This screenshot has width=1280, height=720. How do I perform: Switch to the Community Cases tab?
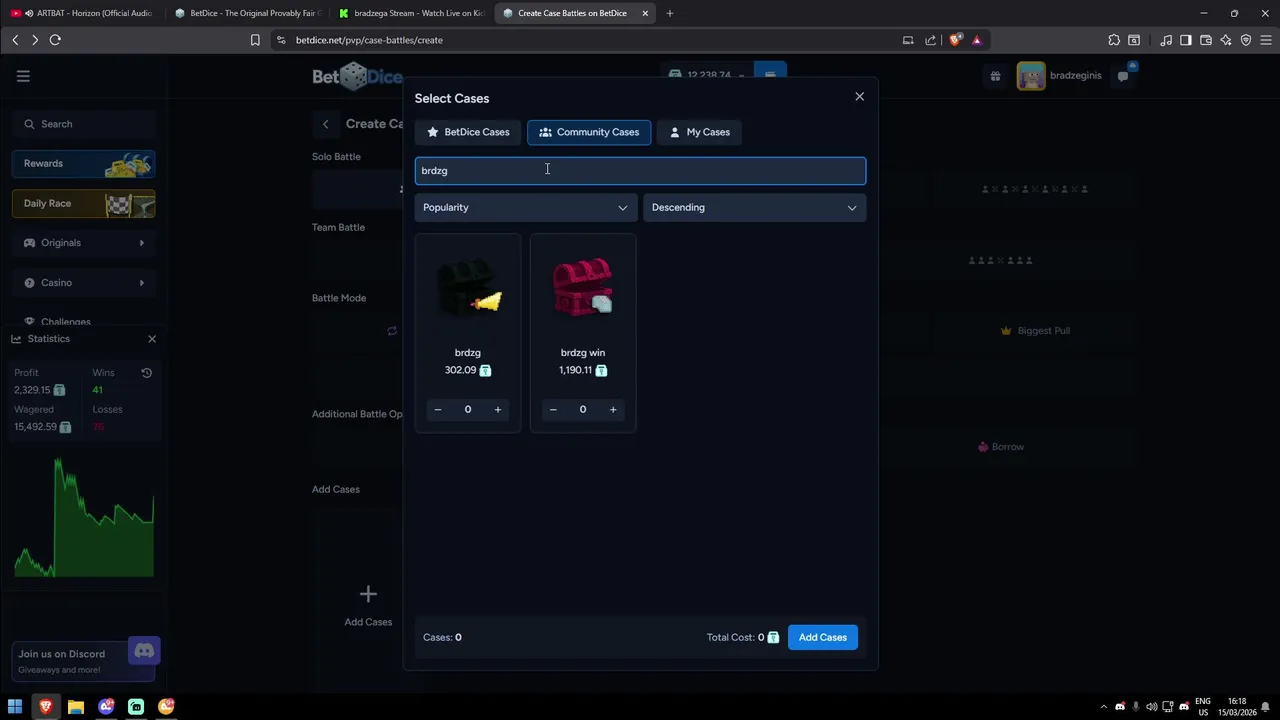click(x=589, y=132)
